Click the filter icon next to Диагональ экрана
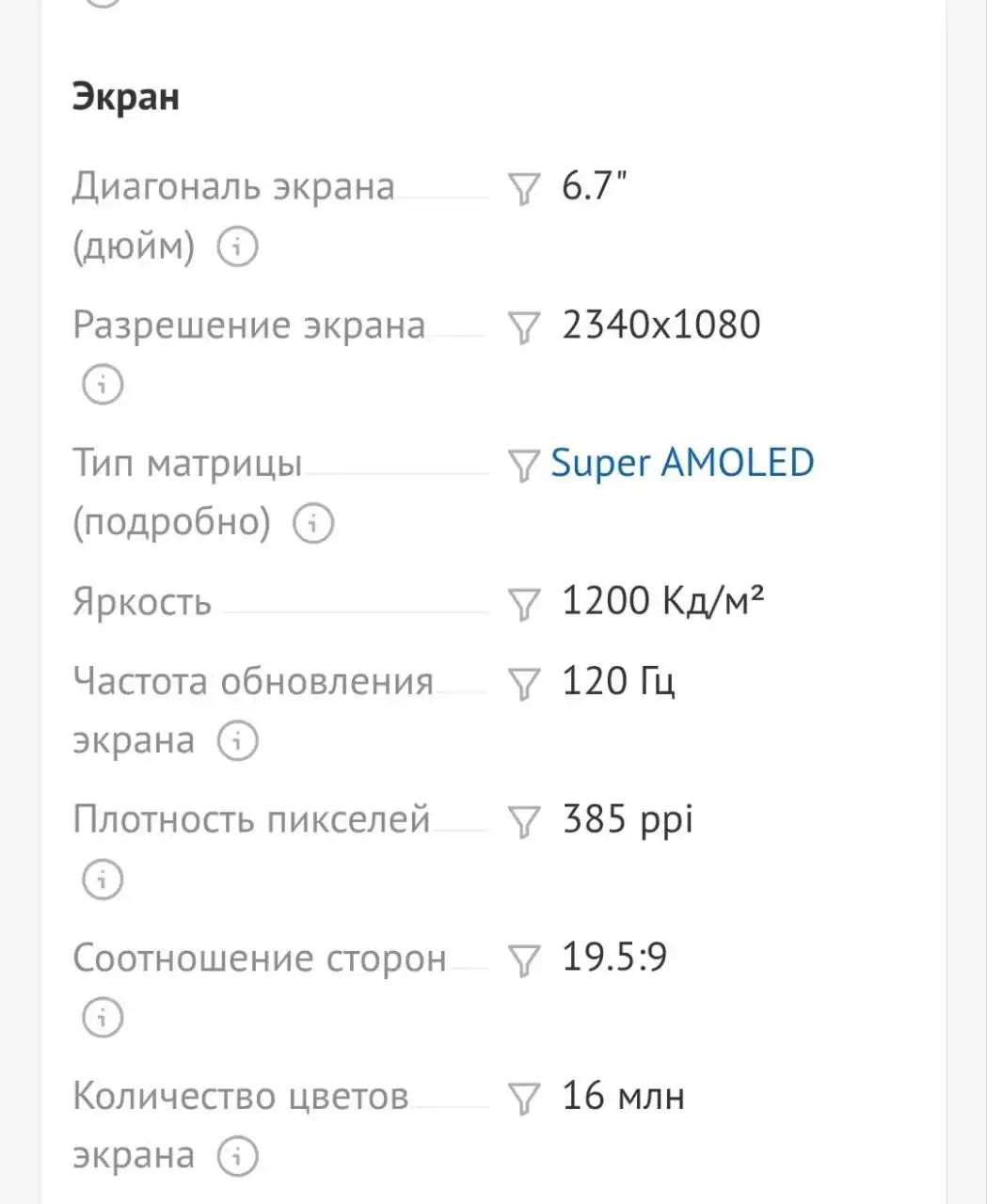 pos(524,188)
